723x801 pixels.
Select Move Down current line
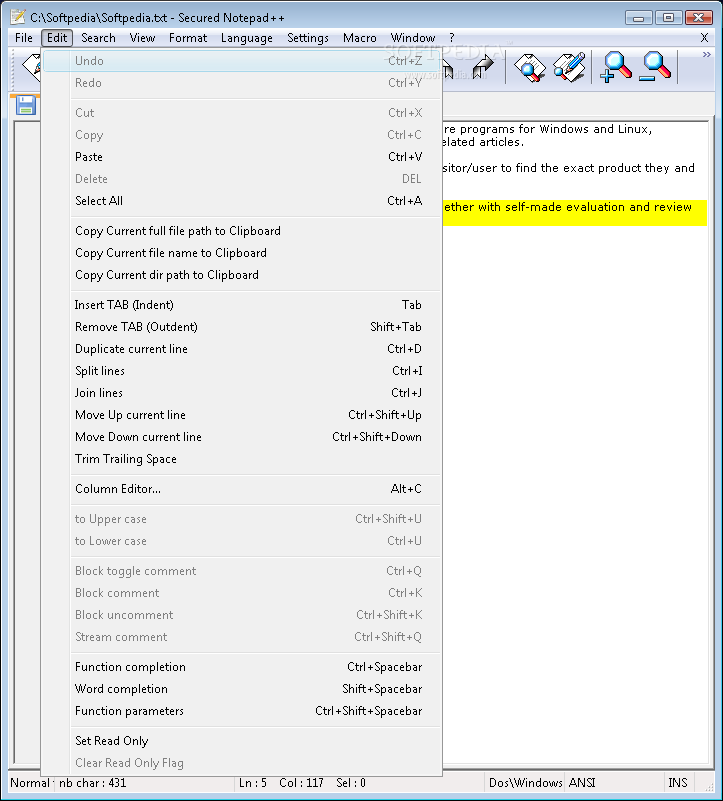click(241, 437)
